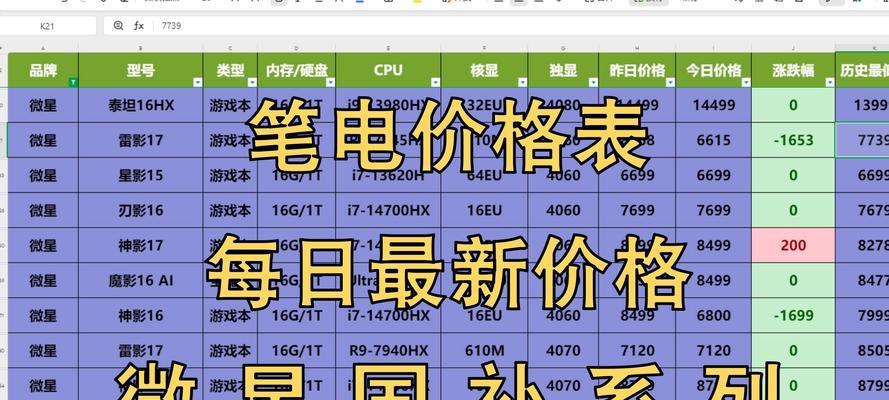Open the 核显 column filter dropdown
This screenshot has width=889, height=400.
click(x=522, y=83)
